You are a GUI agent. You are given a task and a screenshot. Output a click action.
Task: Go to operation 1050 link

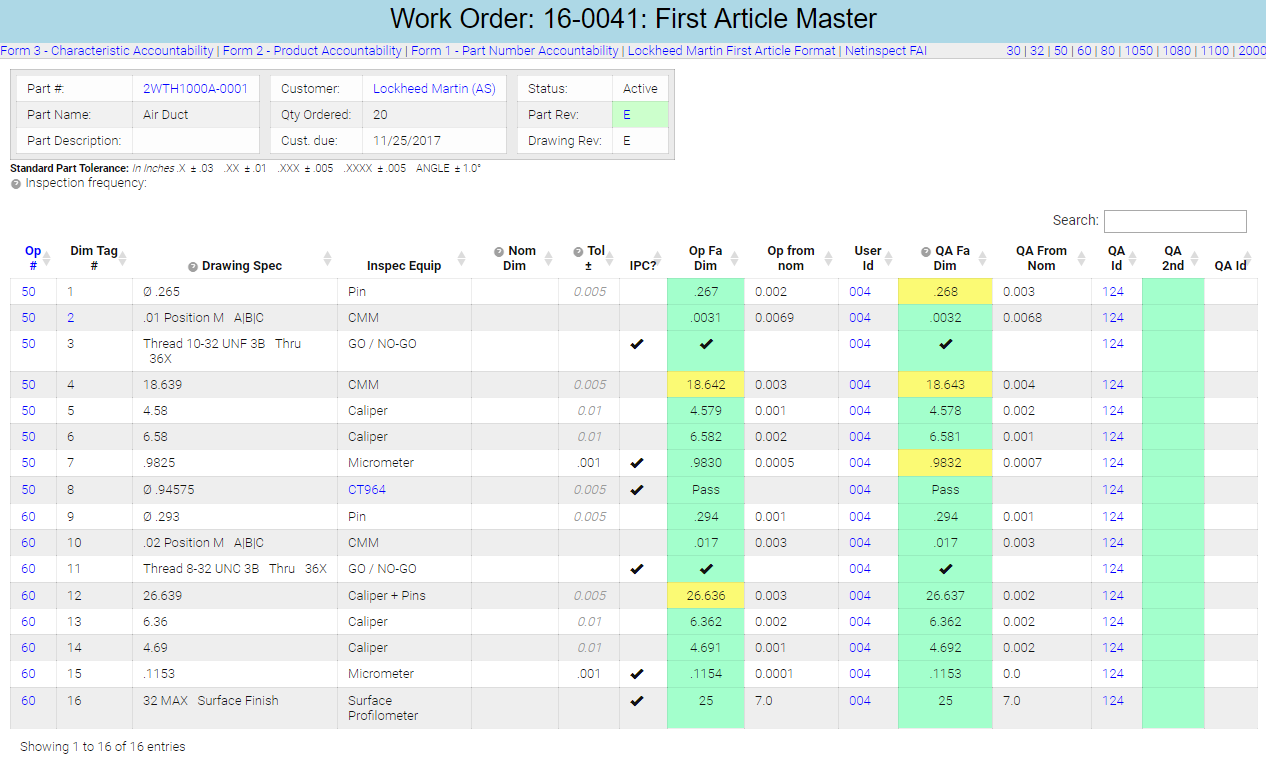click(x=1139, y=50)
